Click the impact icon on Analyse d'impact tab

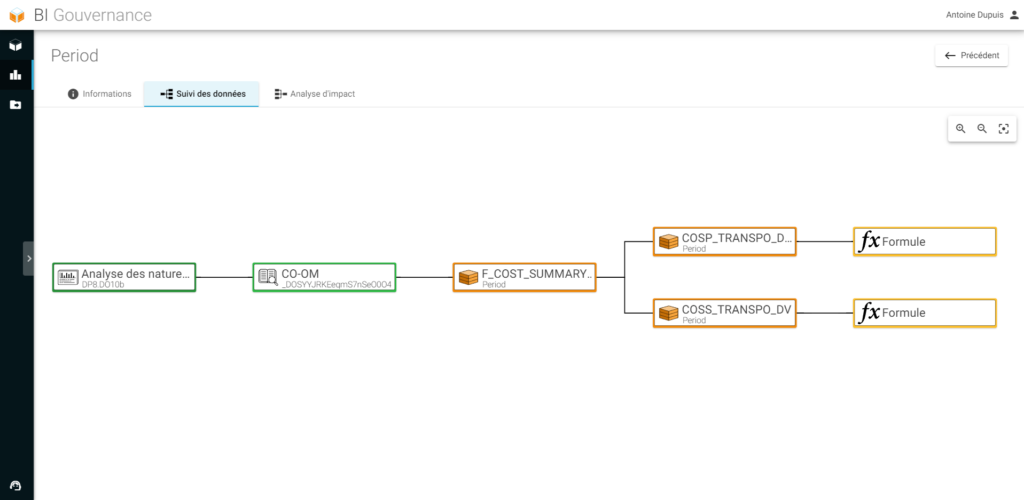[x=281, y=94]
